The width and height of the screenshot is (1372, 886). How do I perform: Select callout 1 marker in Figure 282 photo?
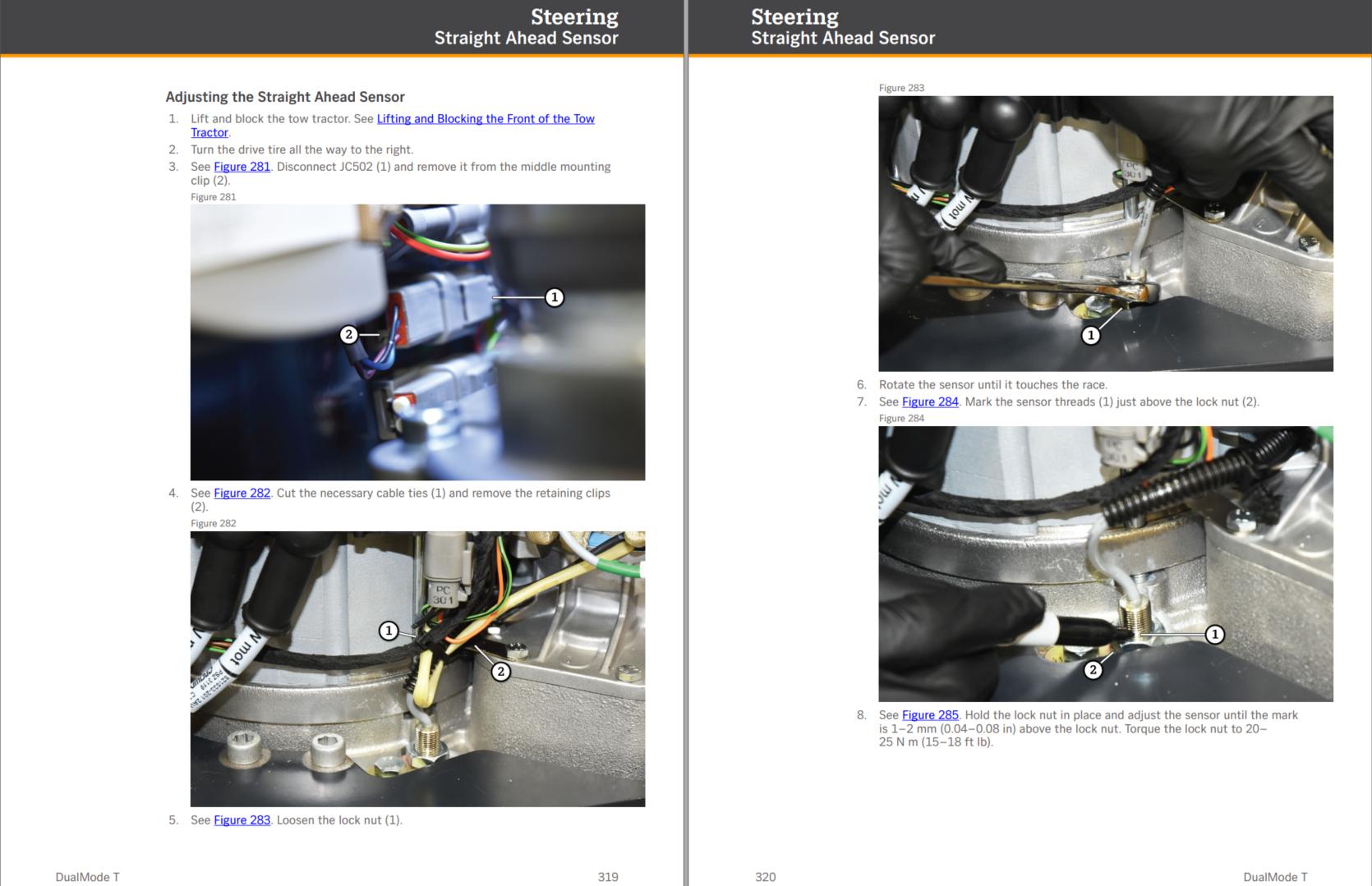(x=389, y=631)
